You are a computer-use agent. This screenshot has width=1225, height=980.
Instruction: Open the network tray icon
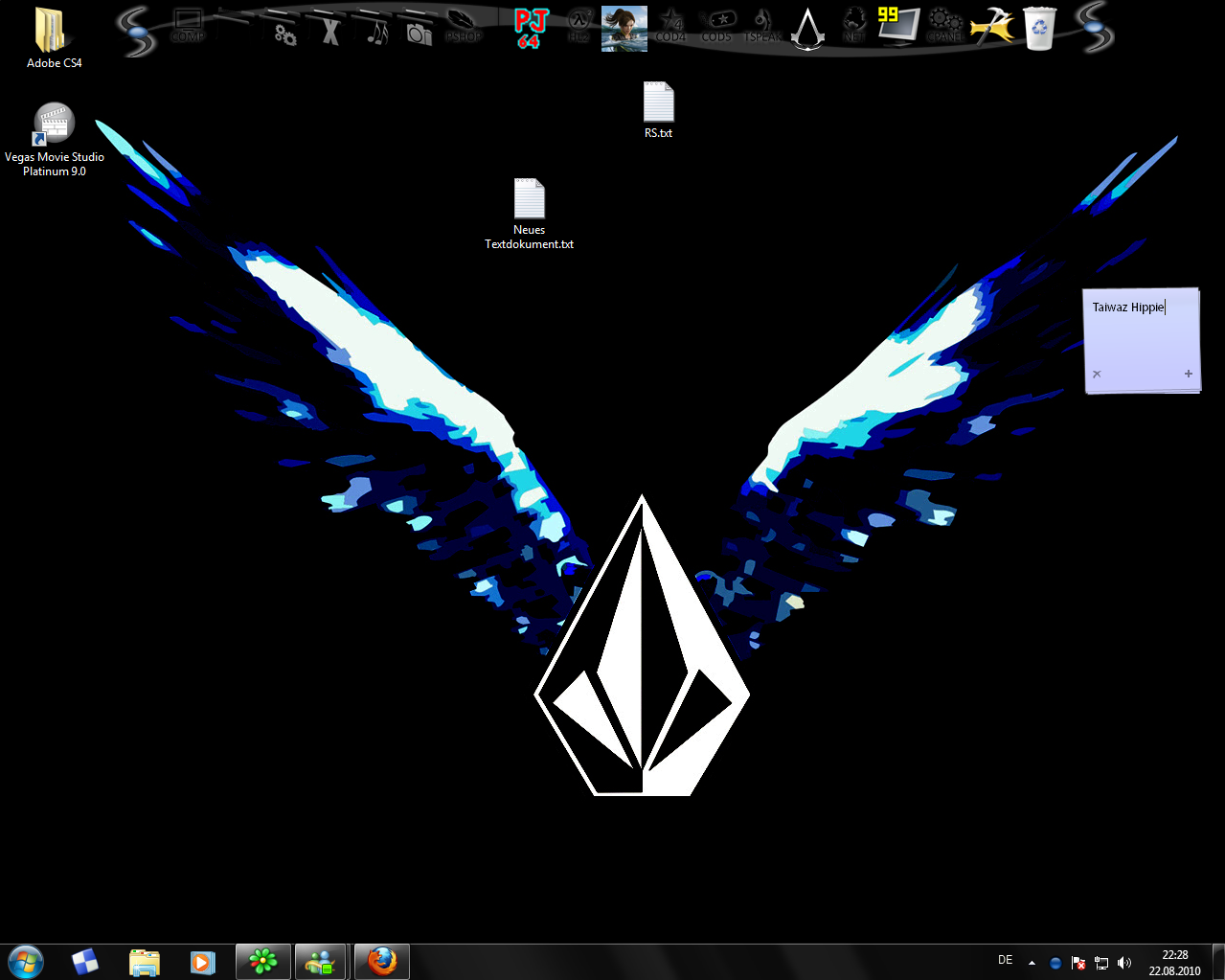[1101, 963]
